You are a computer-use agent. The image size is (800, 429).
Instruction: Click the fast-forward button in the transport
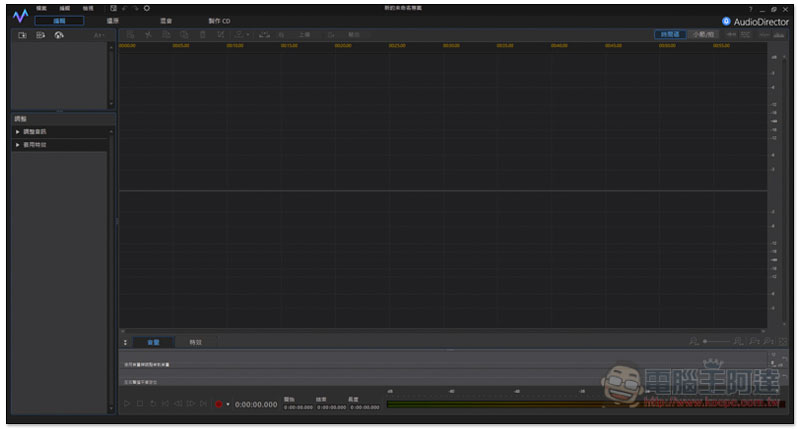coord(190,403)
